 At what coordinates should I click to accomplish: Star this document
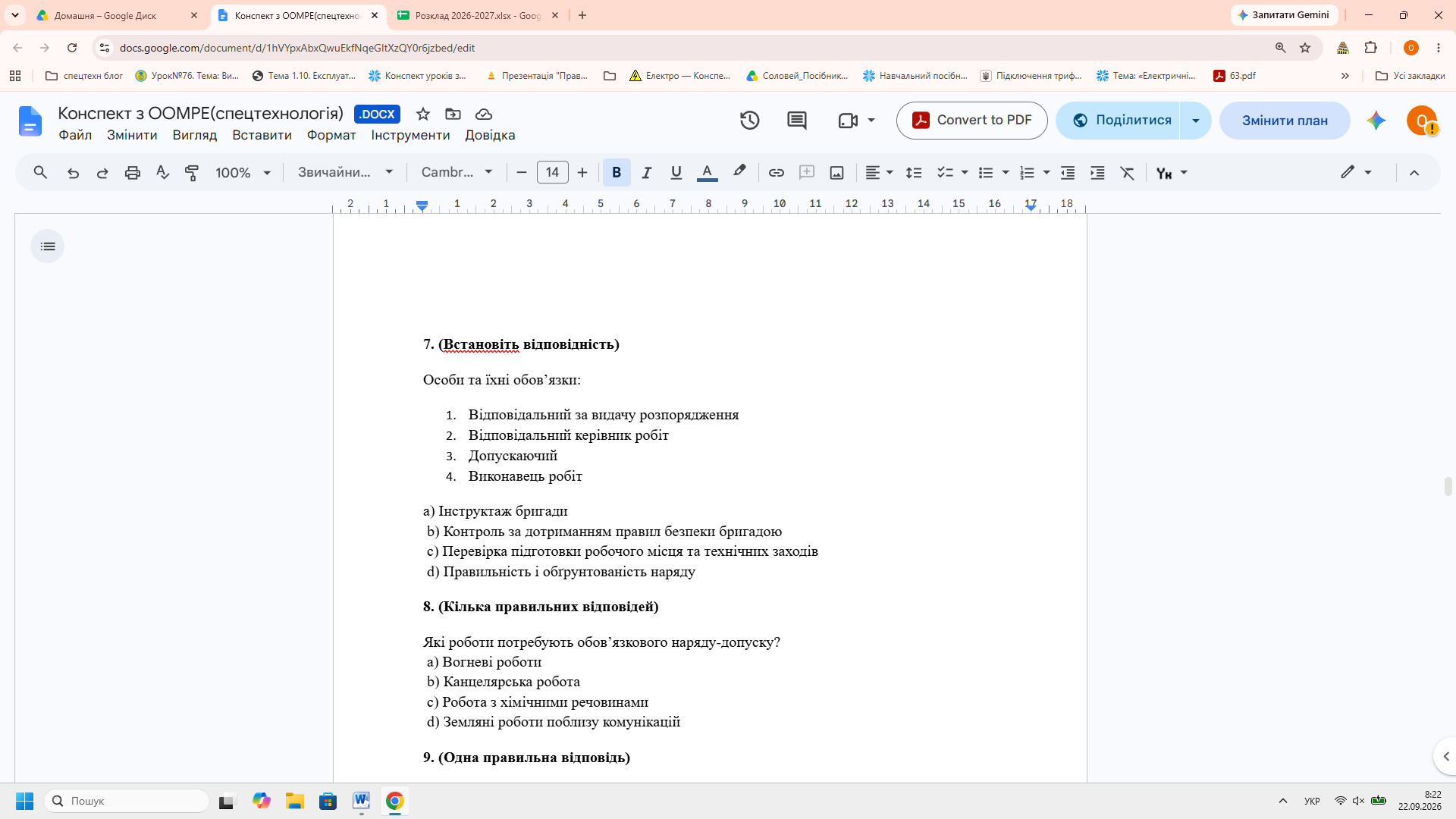[x=423, y=114]
